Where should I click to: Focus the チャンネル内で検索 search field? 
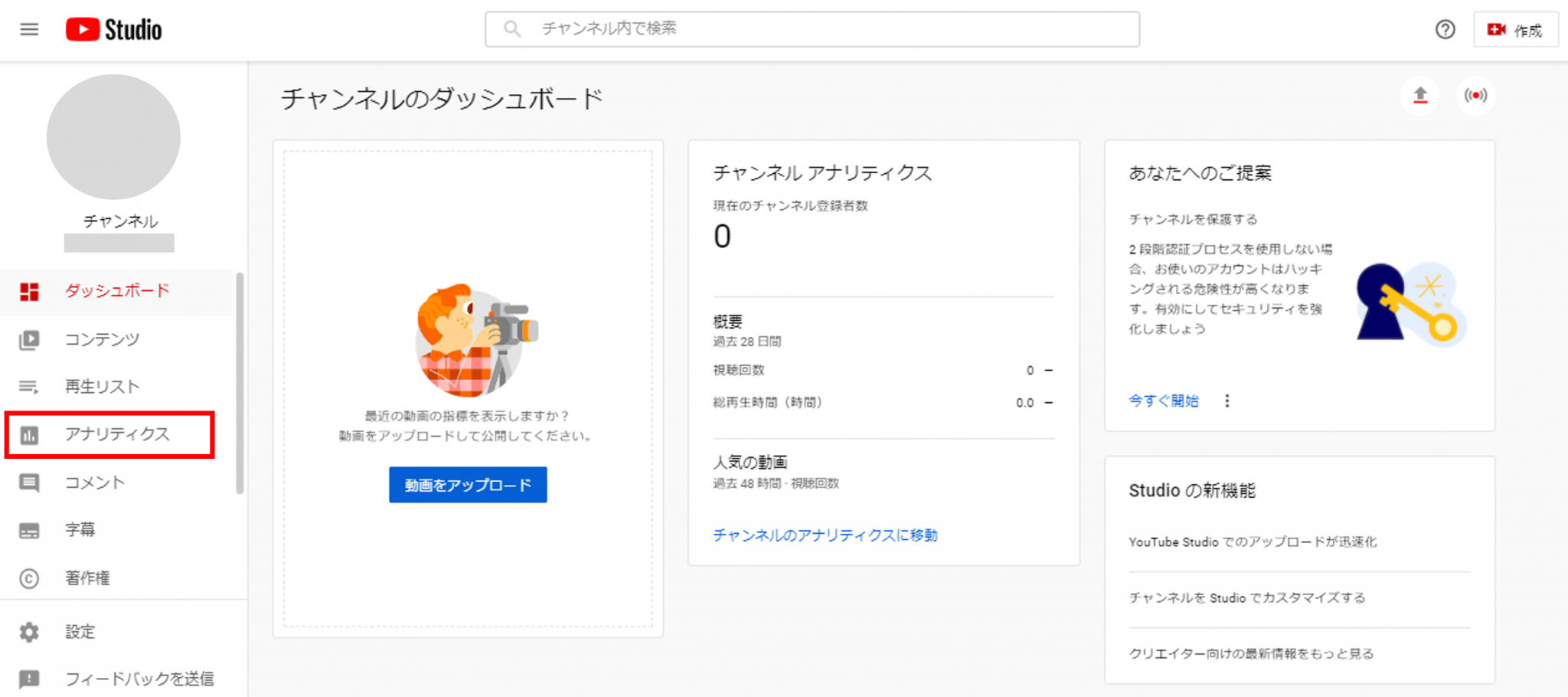point(812,29)
